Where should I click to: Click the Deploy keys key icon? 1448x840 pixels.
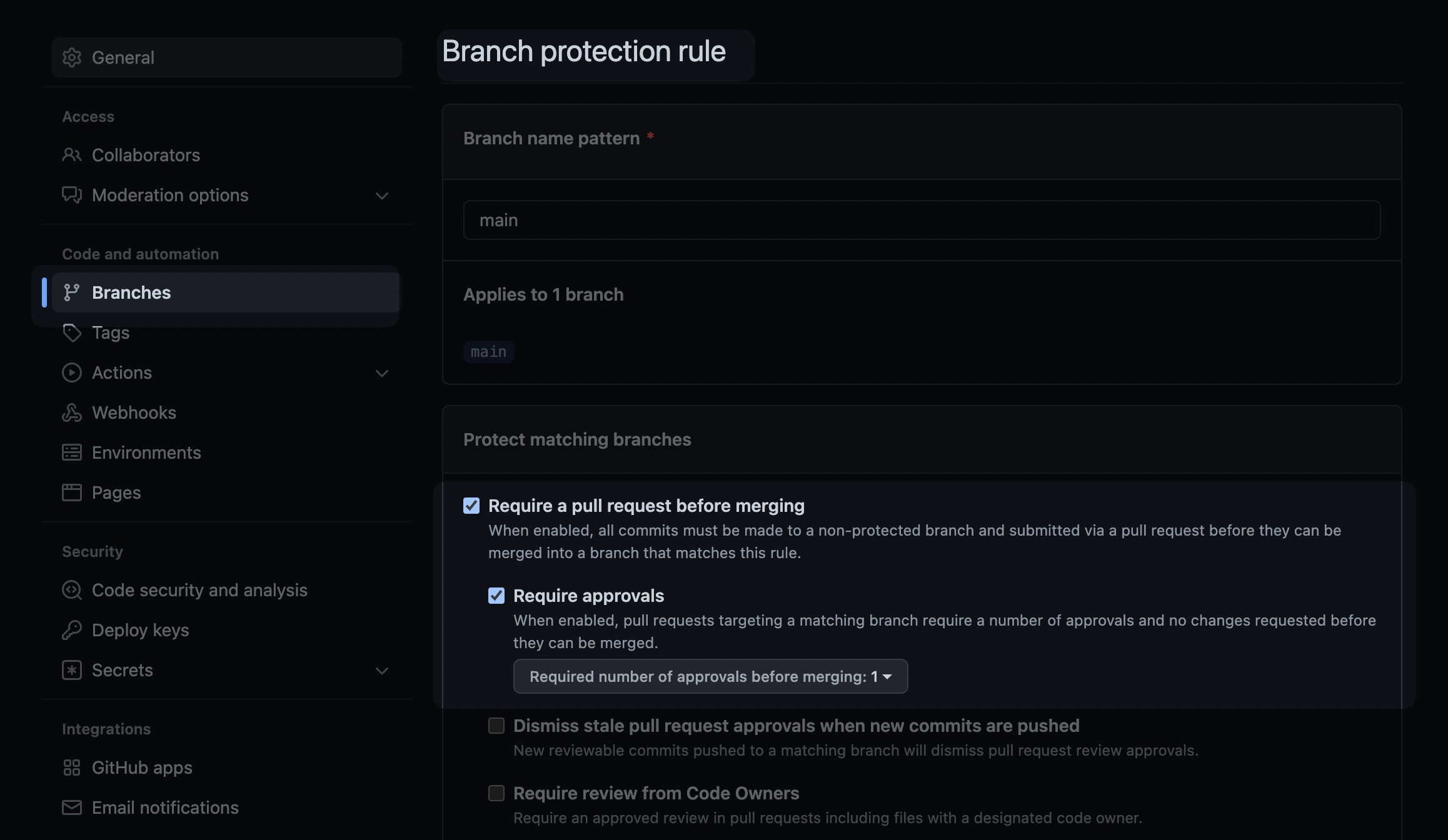point(72,630)
